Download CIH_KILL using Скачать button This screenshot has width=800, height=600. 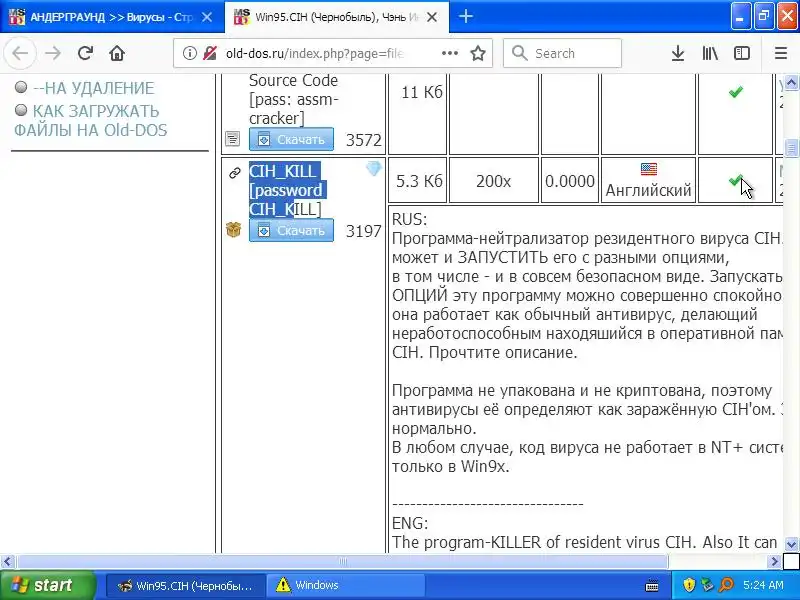(291, 230)
